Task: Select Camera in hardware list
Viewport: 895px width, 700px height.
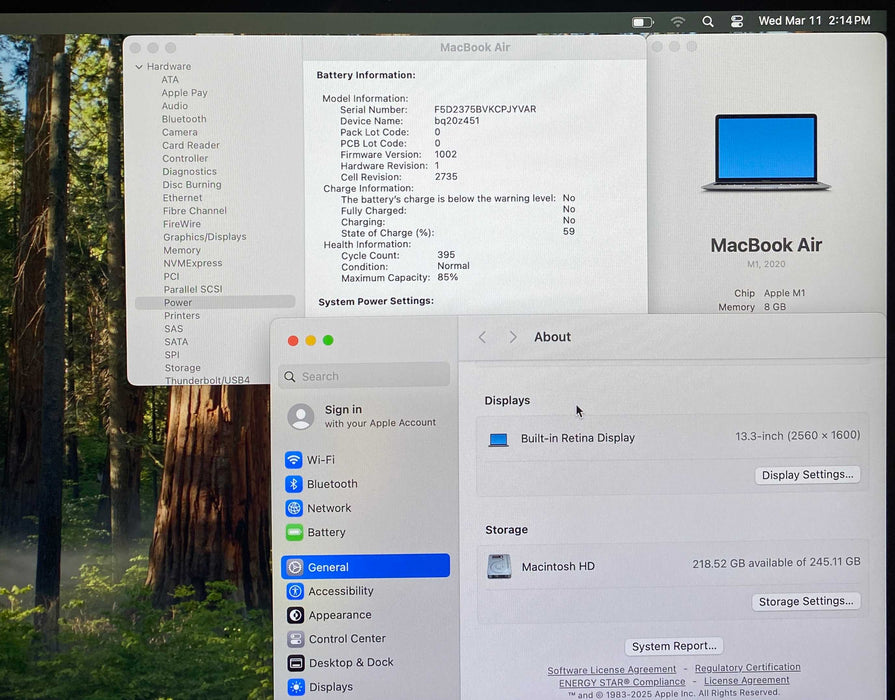Action: [x=179, y=132]
